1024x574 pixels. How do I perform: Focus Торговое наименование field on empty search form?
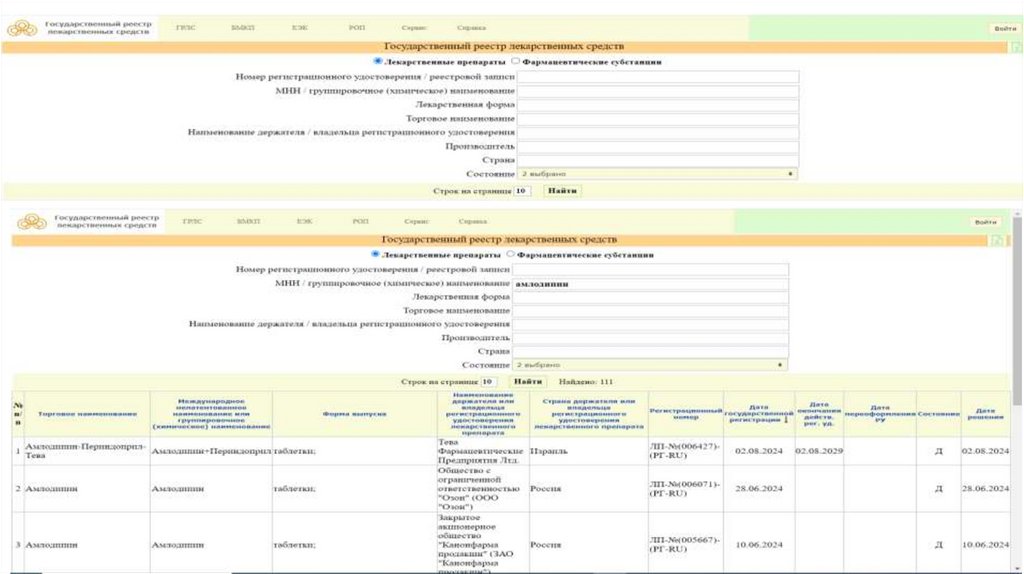pyautogui.click(x=658, y=119)
